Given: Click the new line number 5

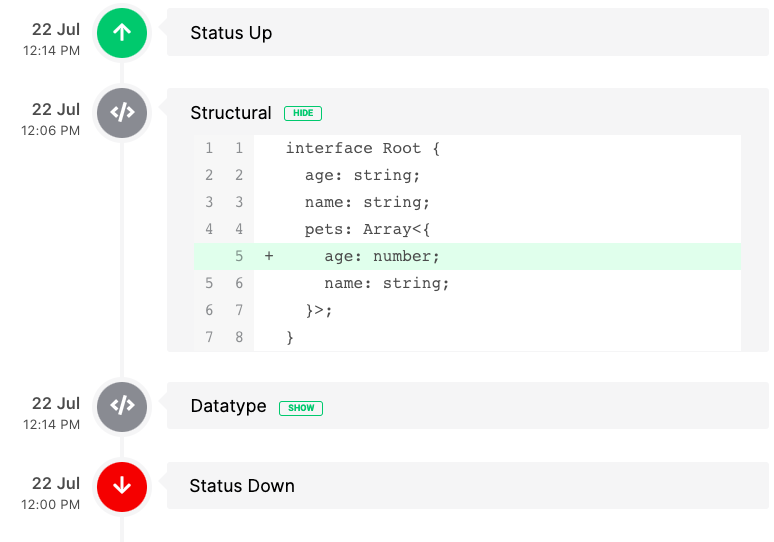Looking at the screenshot, I should [239, 257].
